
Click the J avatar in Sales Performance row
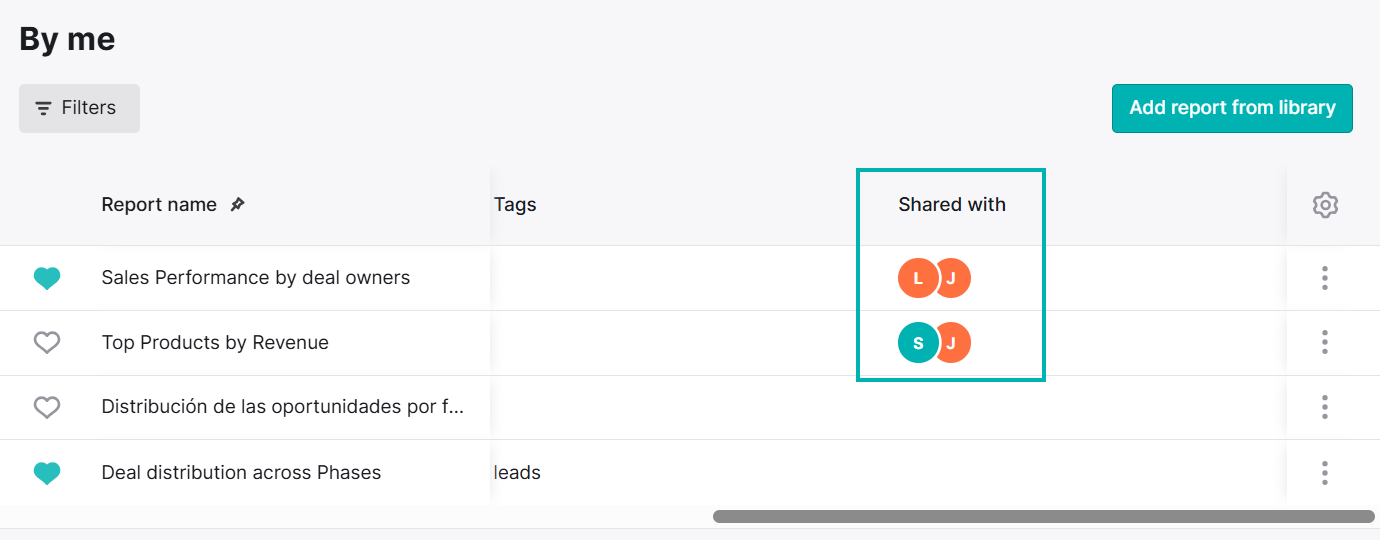tap(955, 278)
